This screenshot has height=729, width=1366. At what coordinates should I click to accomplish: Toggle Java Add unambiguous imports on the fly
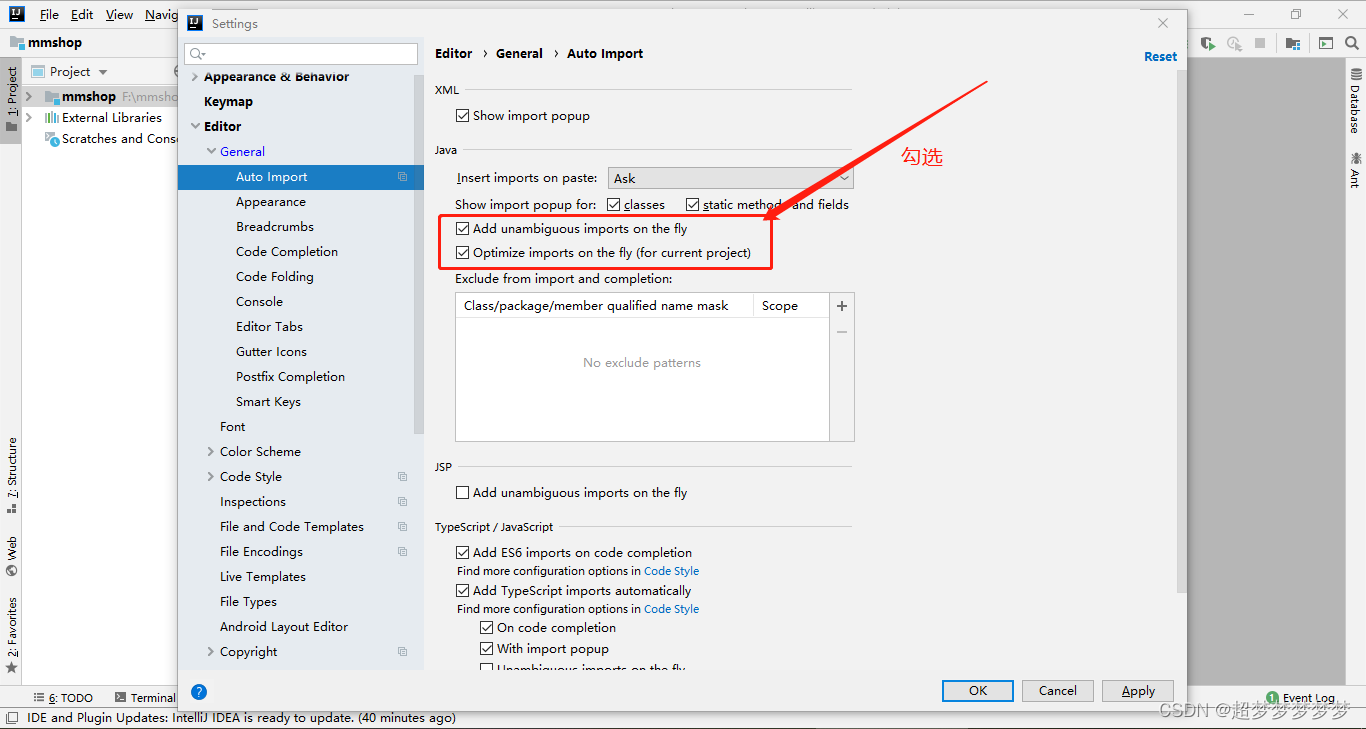point(462,229)
